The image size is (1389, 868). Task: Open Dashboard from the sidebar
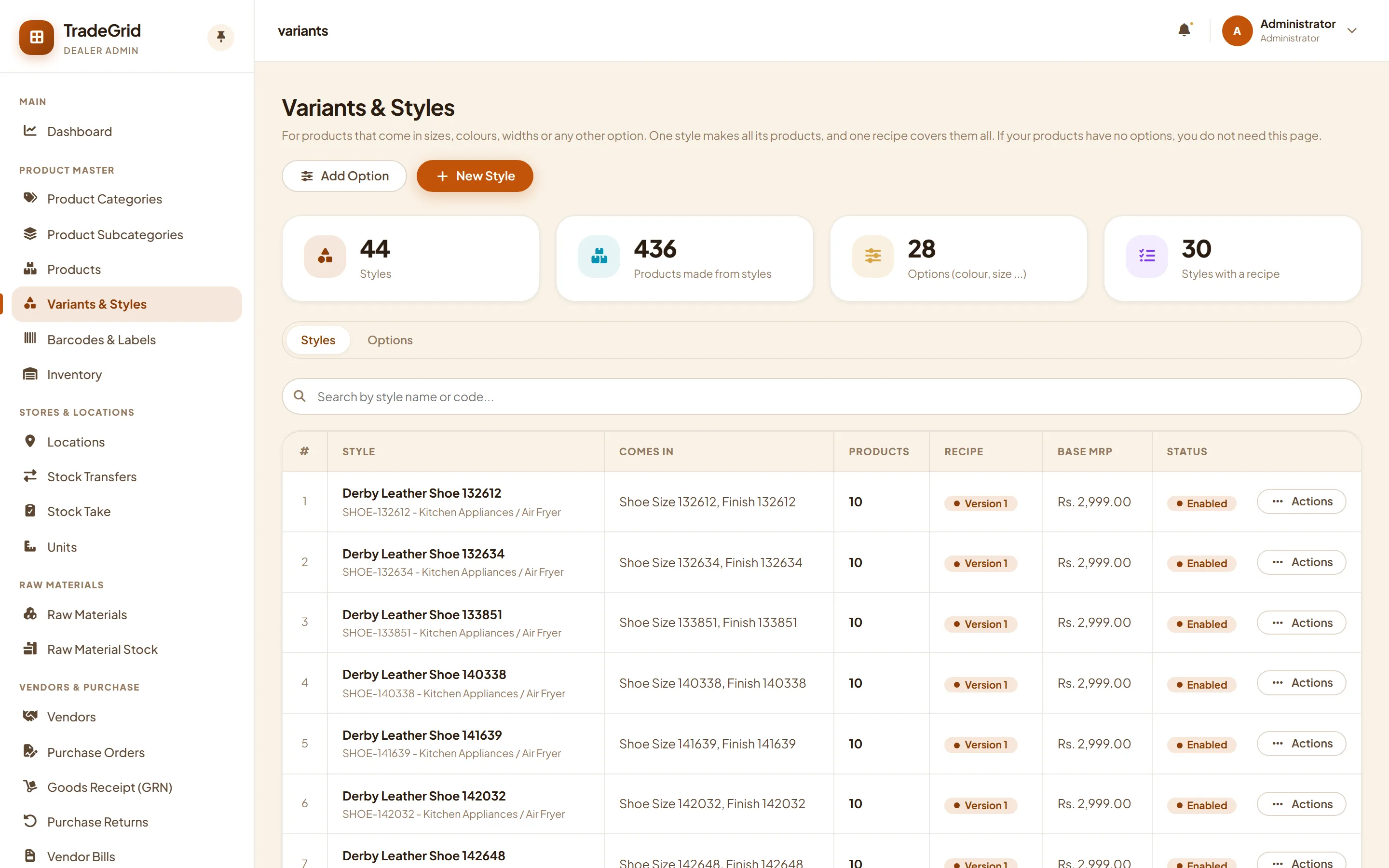pos(127,132)
